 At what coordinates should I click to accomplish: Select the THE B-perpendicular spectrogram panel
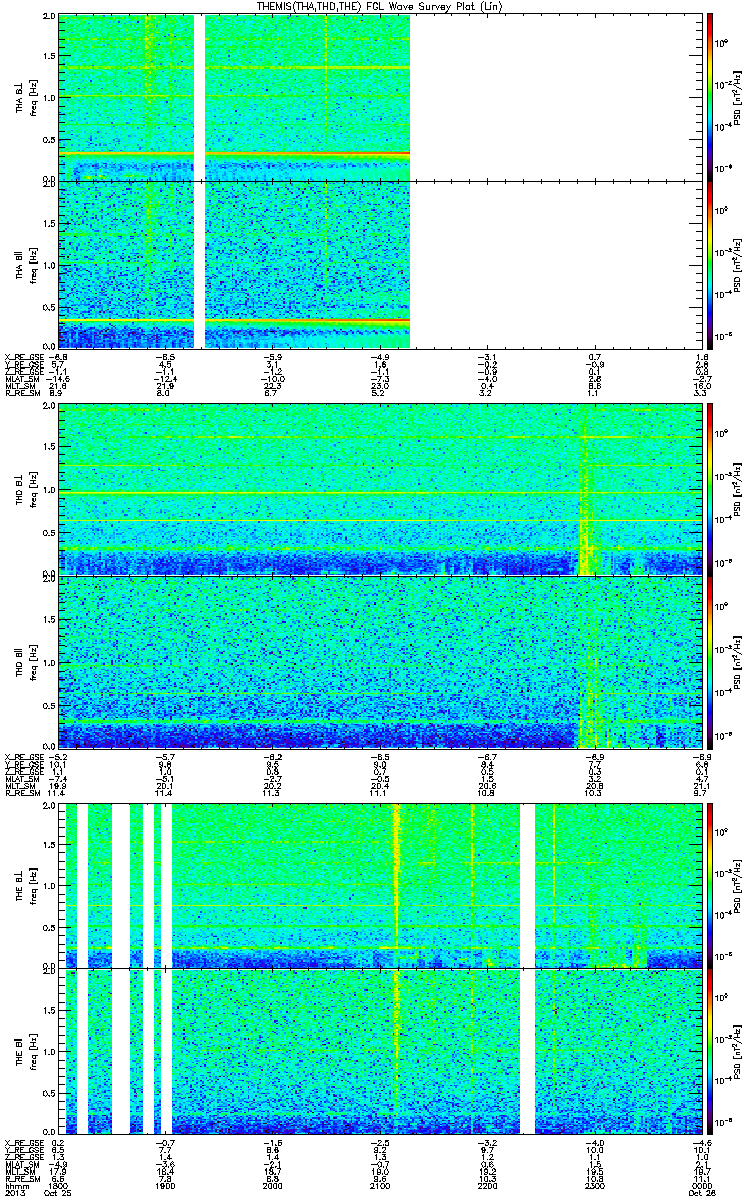click(379, 884)
